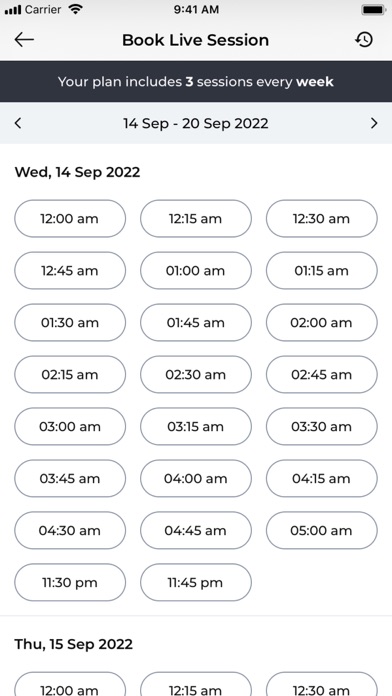The height and width of the screenshot is (696, 392).
Task: Go to the previous week with left chevron
Action: coord(18,123)
